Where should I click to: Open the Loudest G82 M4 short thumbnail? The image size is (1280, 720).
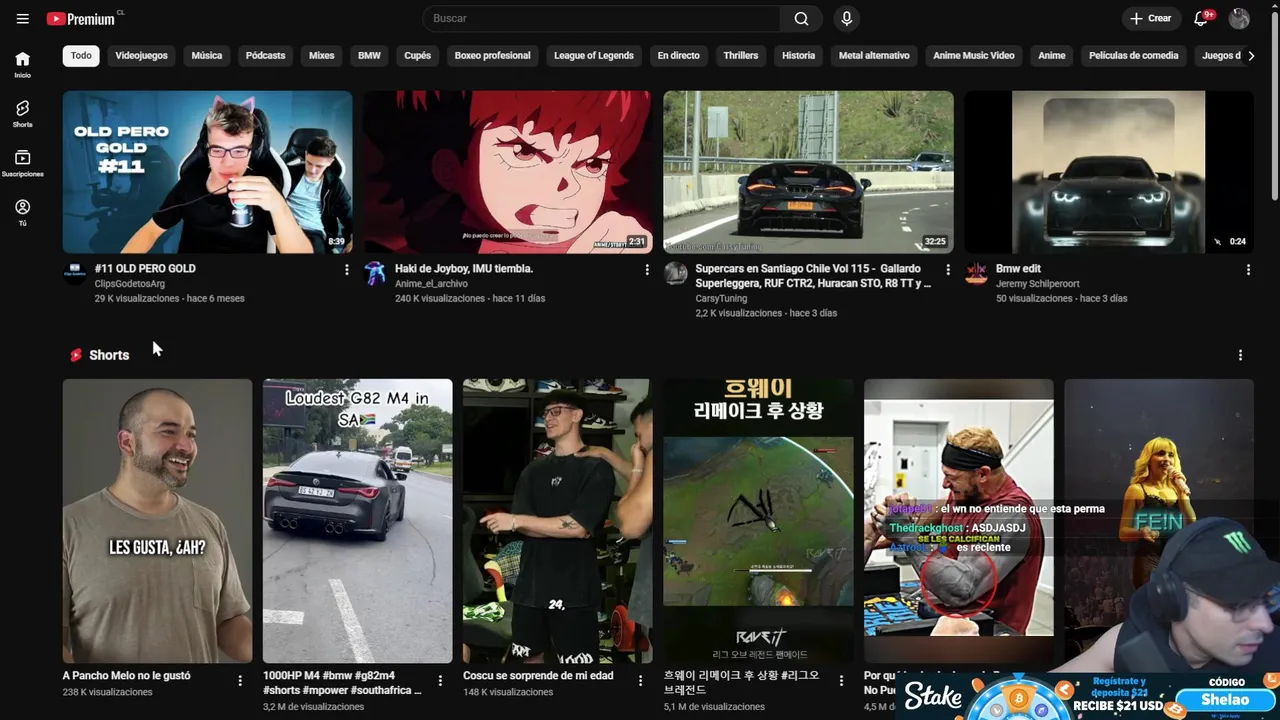click(x=357, y=520)
